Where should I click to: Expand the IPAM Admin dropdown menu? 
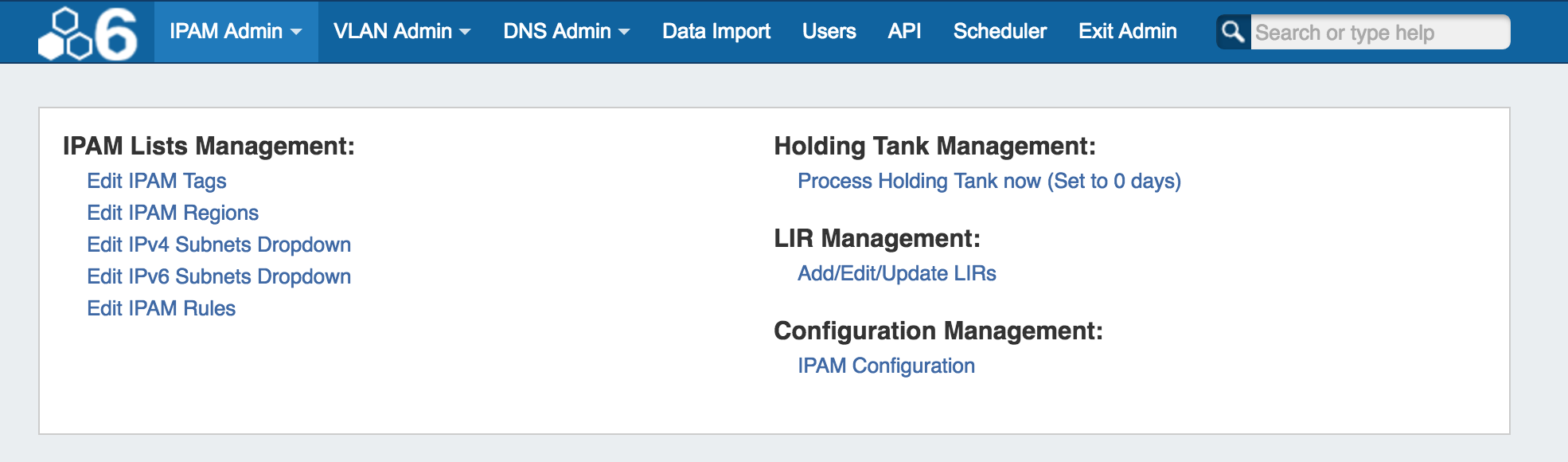pyautogui.click(x=236, y=32)
